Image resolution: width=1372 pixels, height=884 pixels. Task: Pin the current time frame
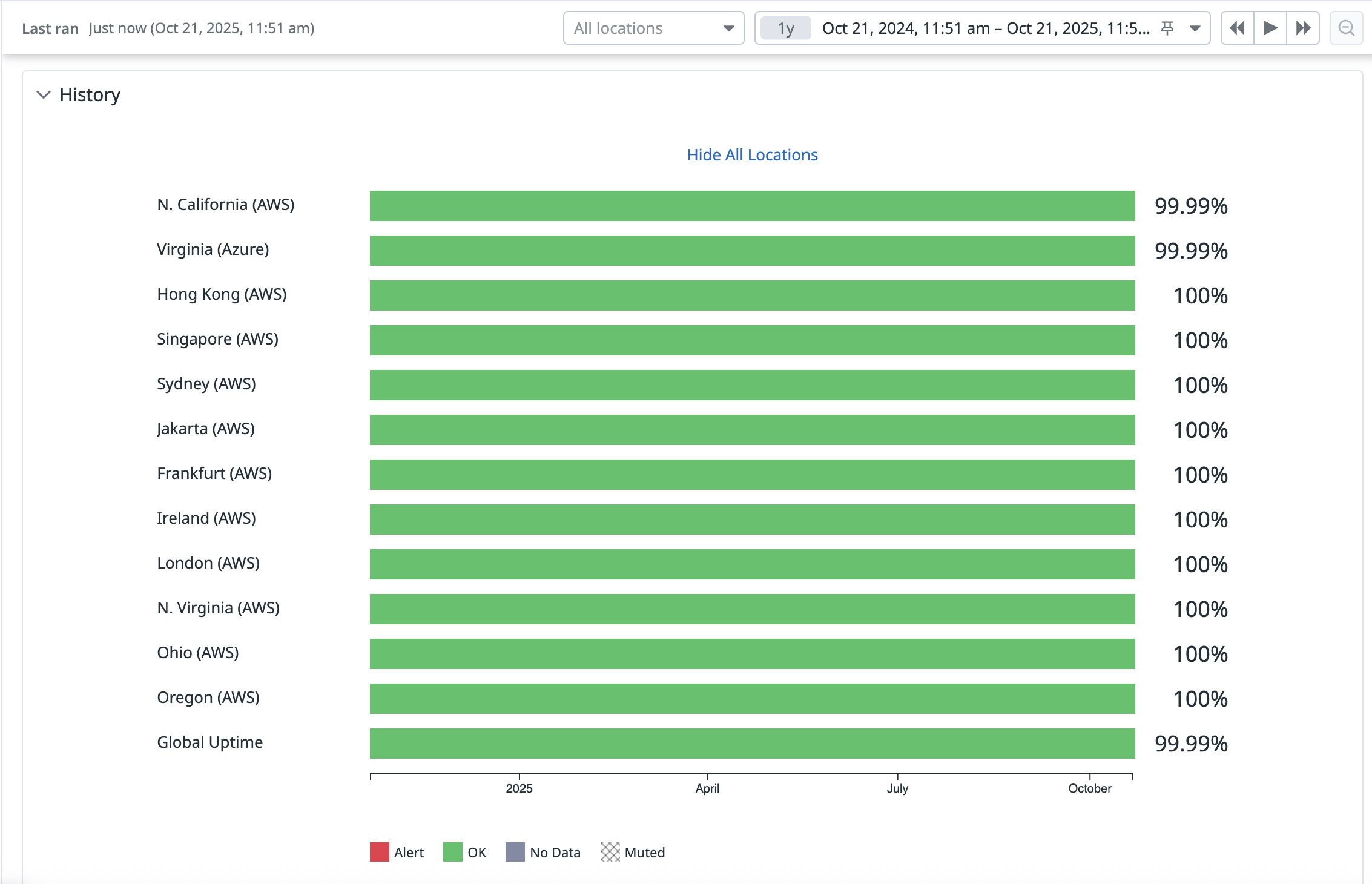coord(1167,28)
